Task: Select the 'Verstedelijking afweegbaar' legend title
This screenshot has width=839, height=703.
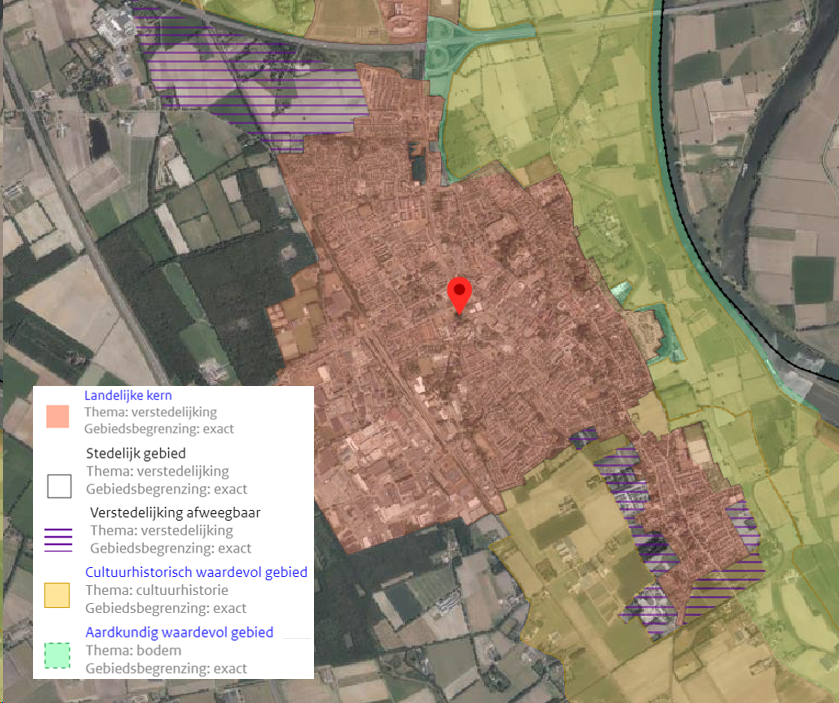Action: (x=175, y=513)
